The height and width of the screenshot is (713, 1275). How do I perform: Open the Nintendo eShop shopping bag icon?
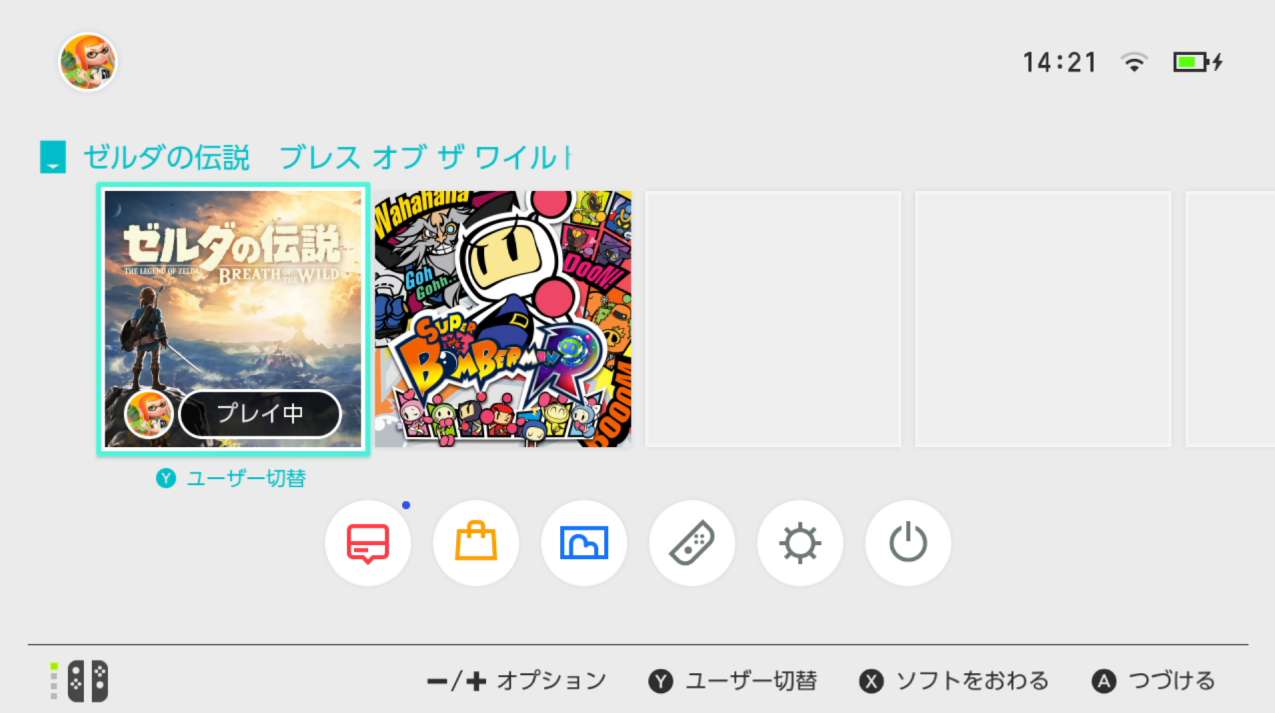click(x=476, y=543)
